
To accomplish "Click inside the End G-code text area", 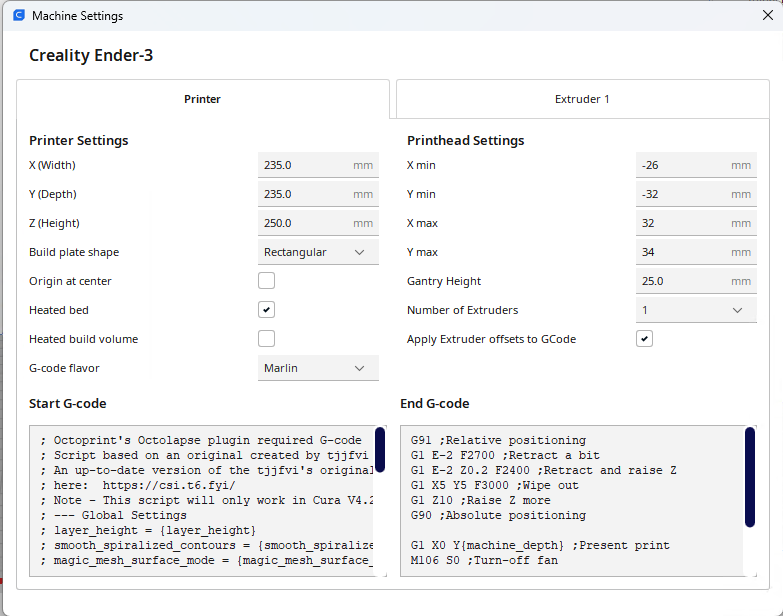I will [x=570, y=500].
